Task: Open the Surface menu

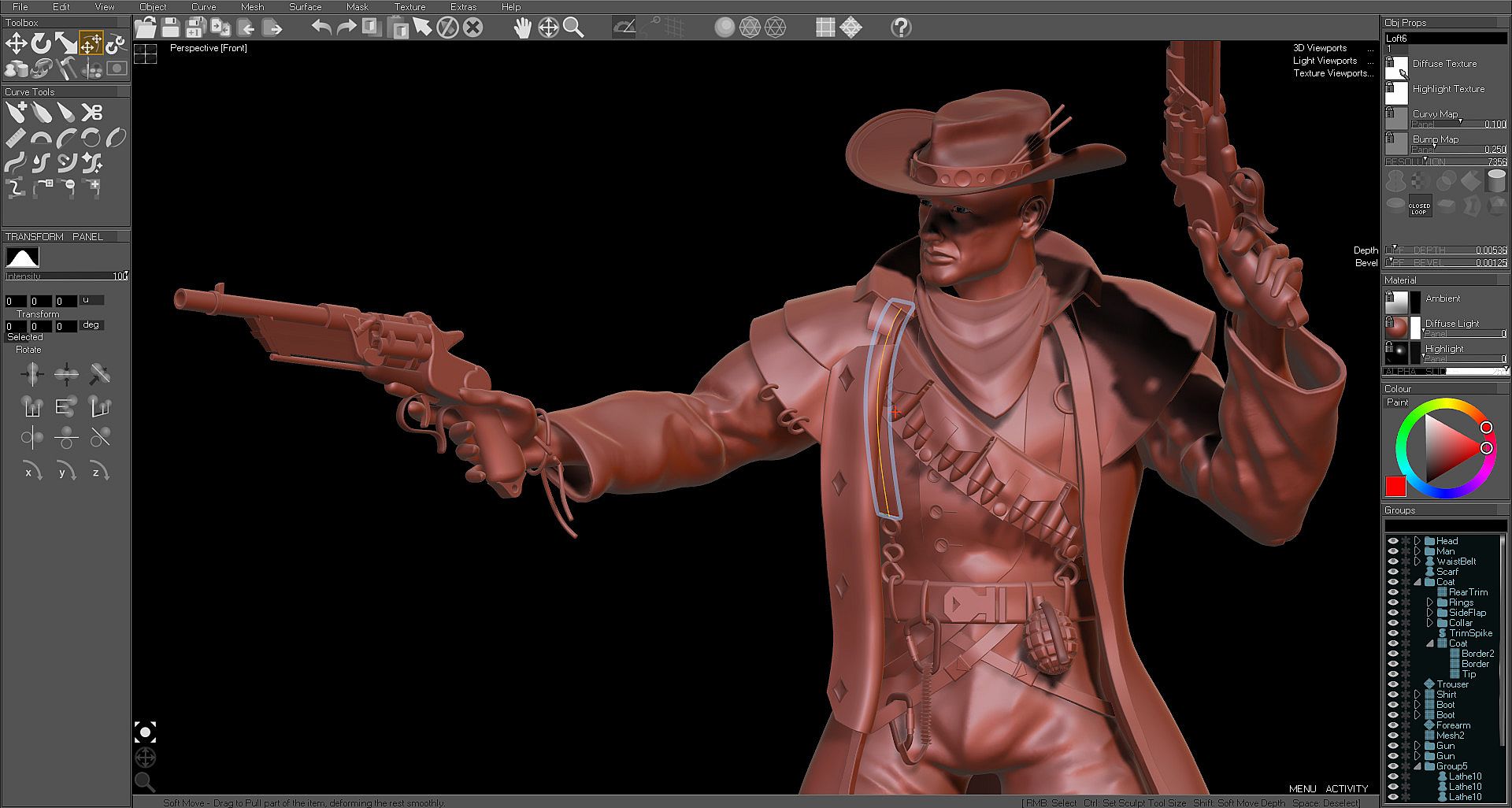Action: coord(305,7)
